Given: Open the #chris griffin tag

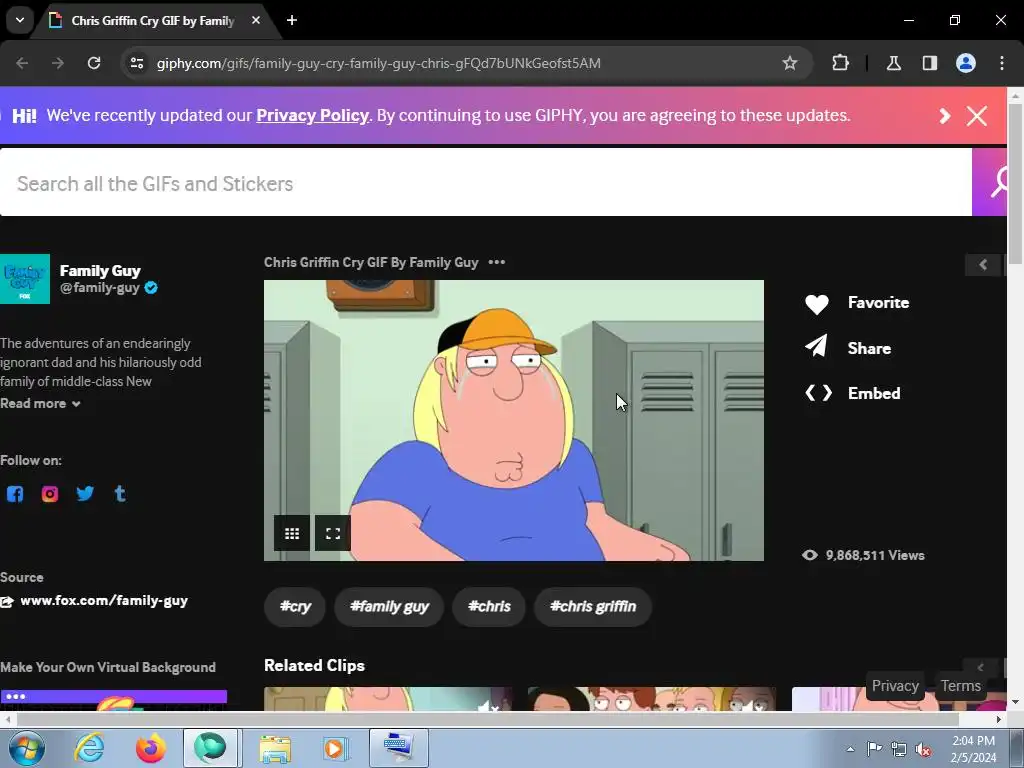Looking at the screenshot, I should [592, 607].
